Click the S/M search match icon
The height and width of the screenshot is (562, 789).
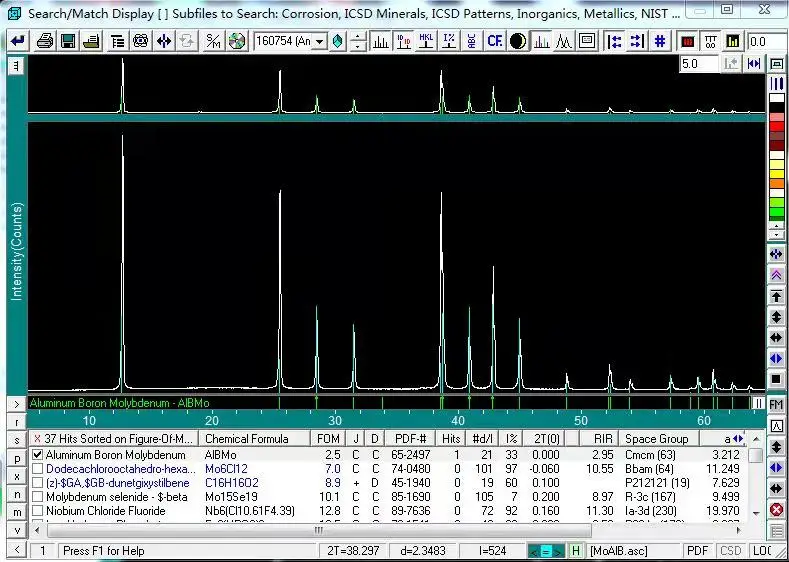pyautogui.click(x=213, y=41)
